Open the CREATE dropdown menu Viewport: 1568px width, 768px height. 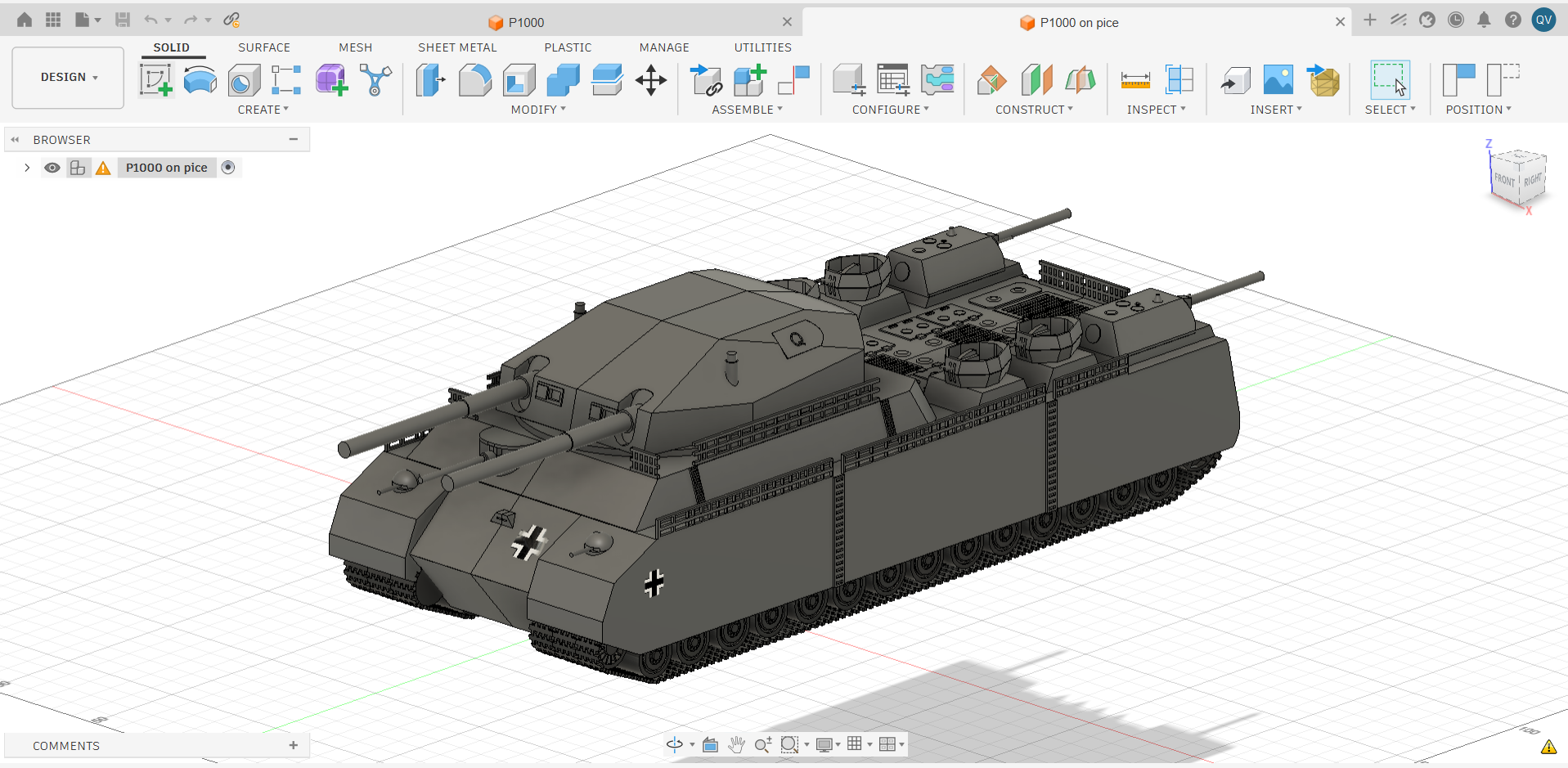point(263,110)
